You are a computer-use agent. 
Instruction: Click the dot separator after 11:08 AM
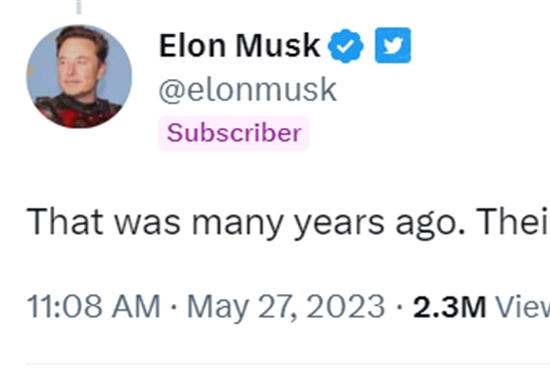point(173,307)
